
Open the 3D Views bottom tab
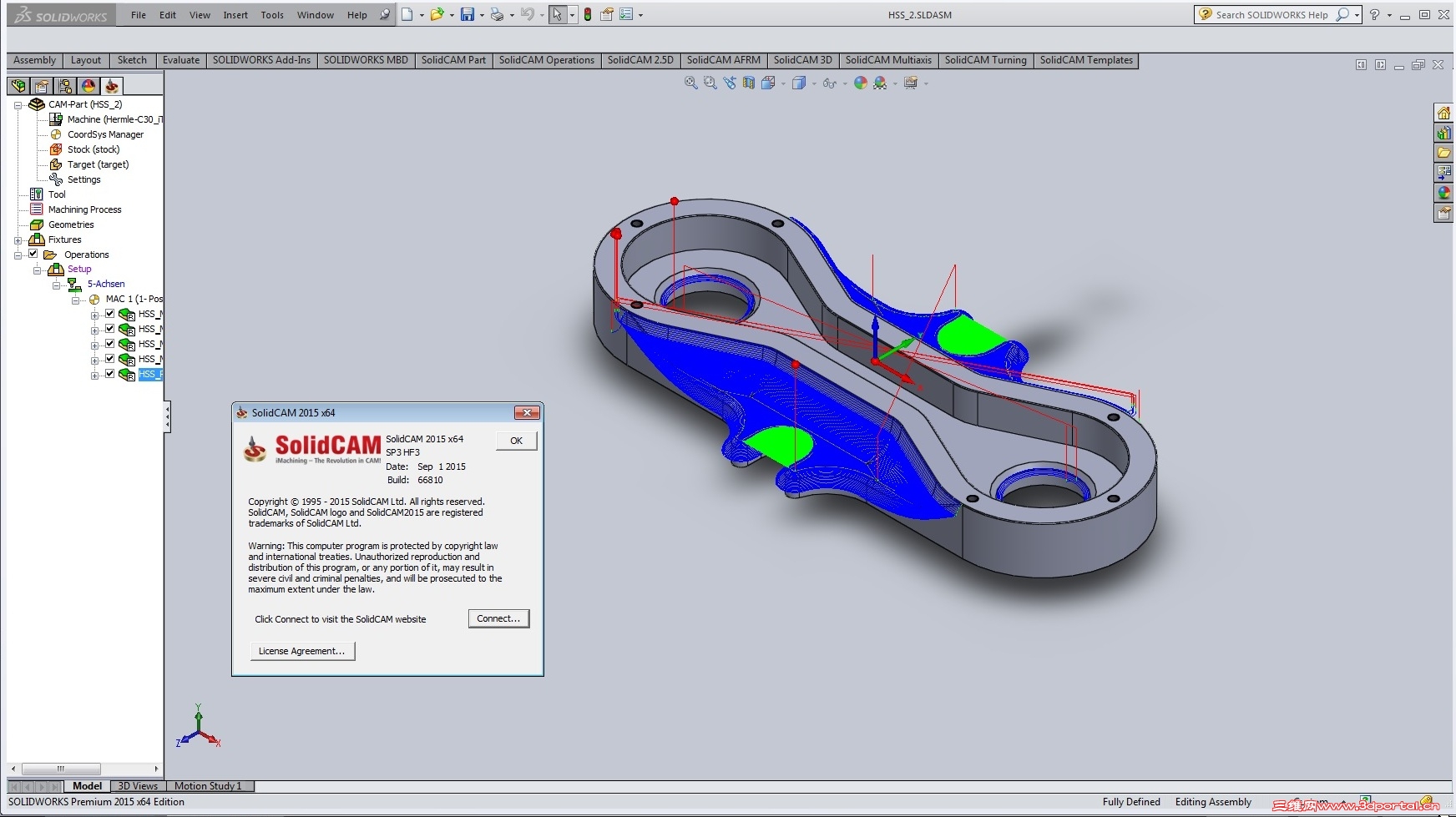(138, 786)
